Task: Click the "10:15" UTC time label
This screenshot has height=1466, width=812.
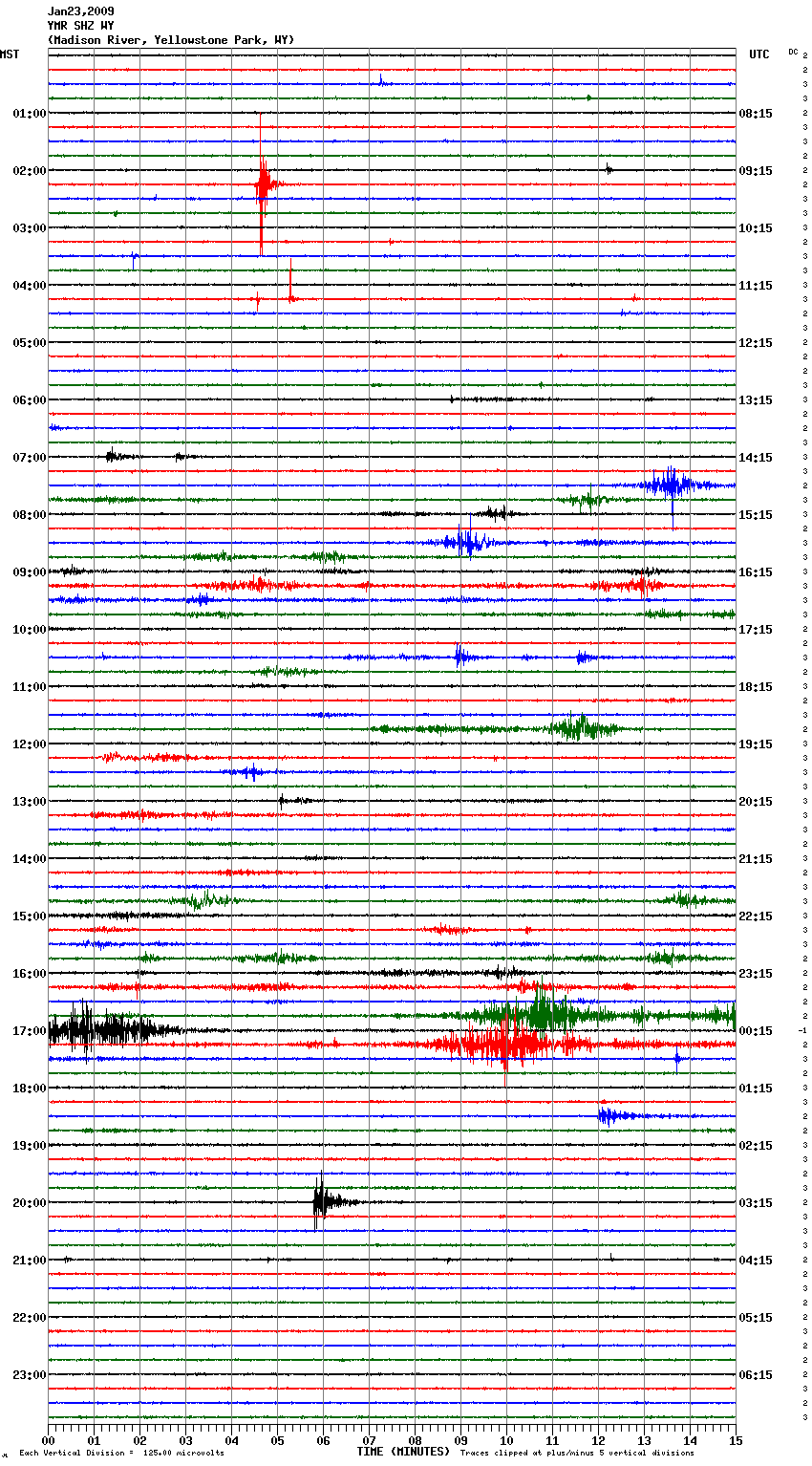Action: point(756,228)
